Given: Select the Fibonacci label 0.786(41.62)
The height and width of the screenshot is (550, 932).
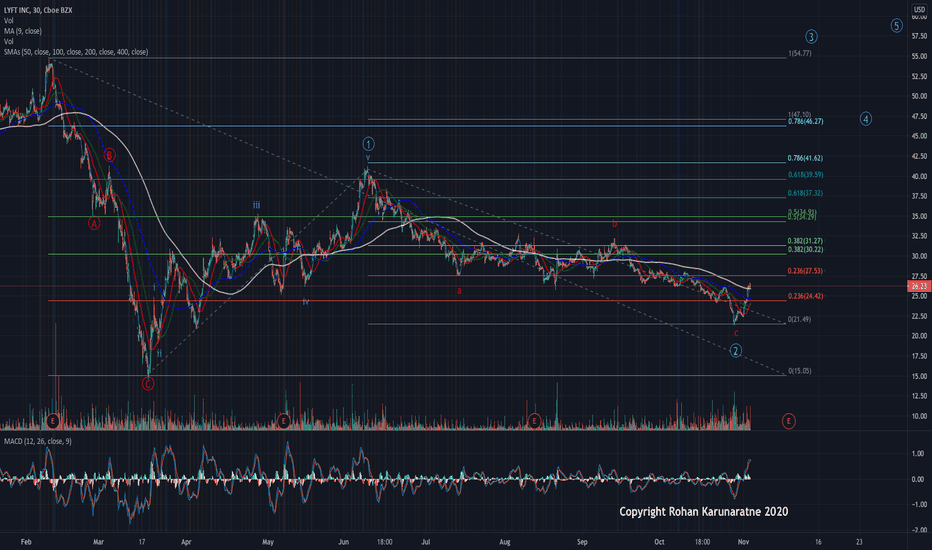Looking at the screenshot, I should (x=805, y=158).
